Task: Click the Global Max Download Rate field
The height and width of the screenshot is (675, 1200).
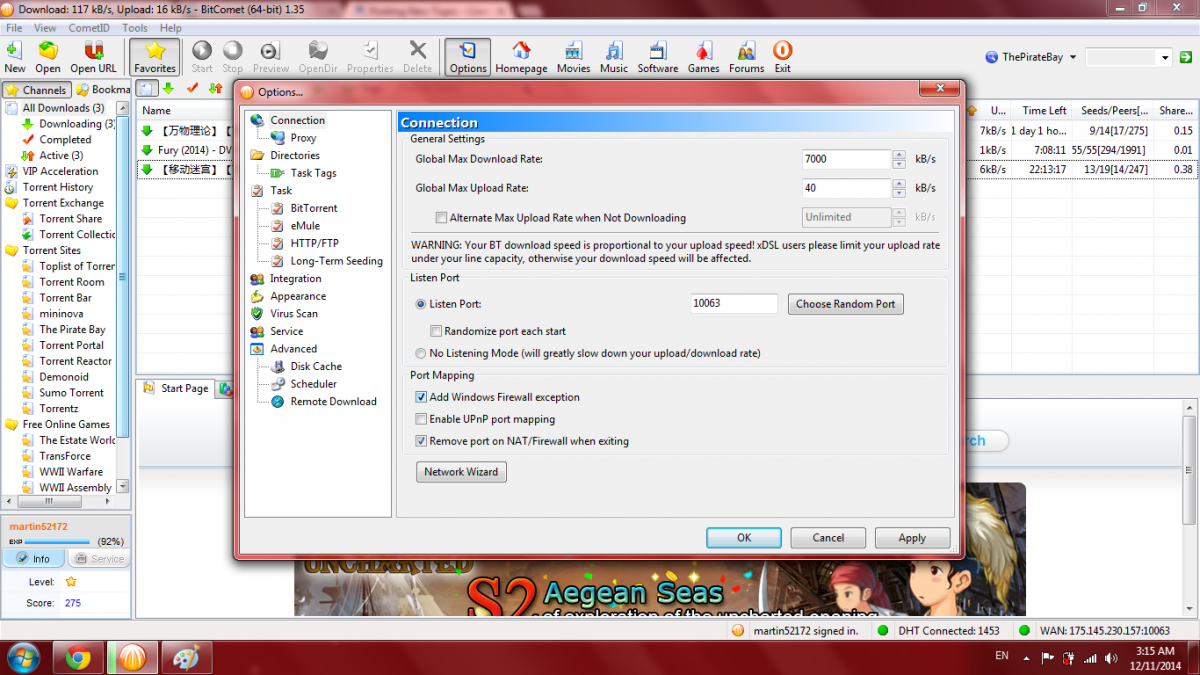Action: [x=846, y=159]
